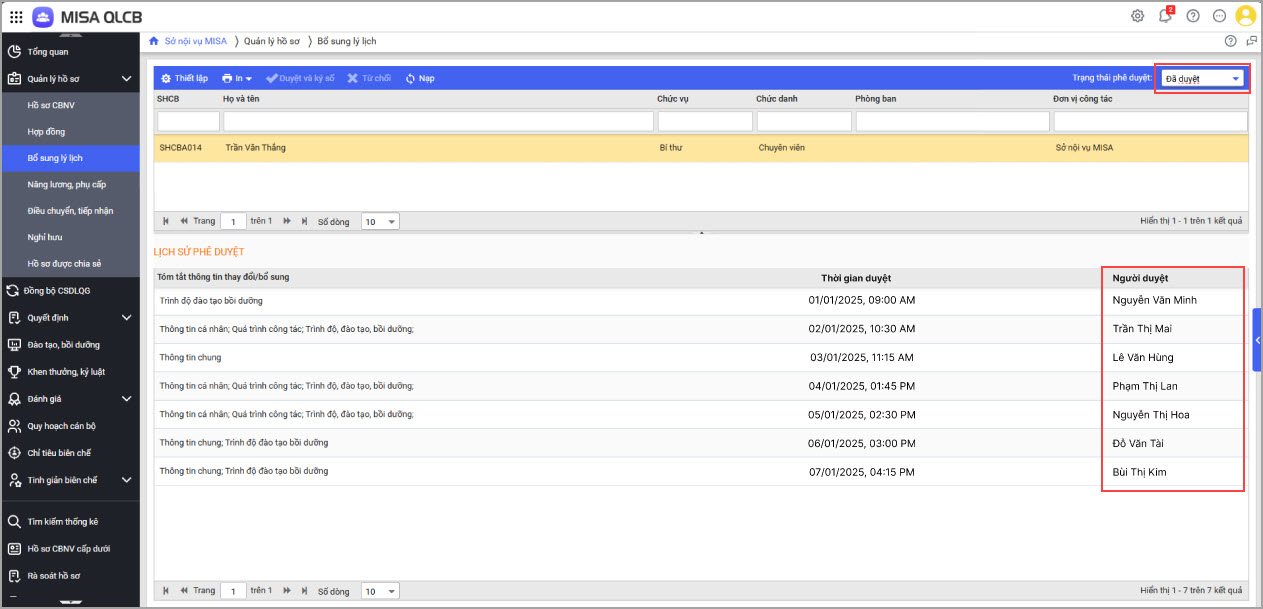Open Trạng thái phê duyệt dropdown
1263x609 pixels.
point(1203,78)
